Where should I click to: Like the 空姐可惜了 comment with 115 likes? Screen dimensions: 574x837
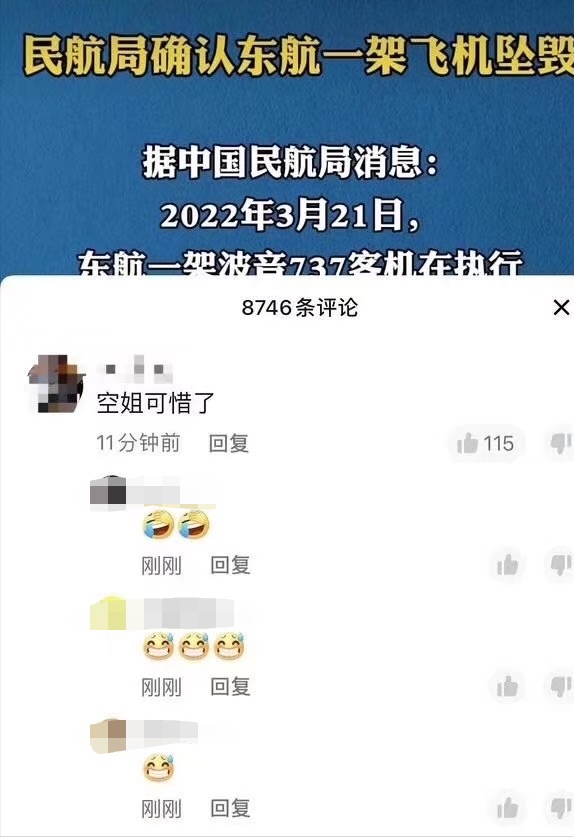(x=485, y=443)
